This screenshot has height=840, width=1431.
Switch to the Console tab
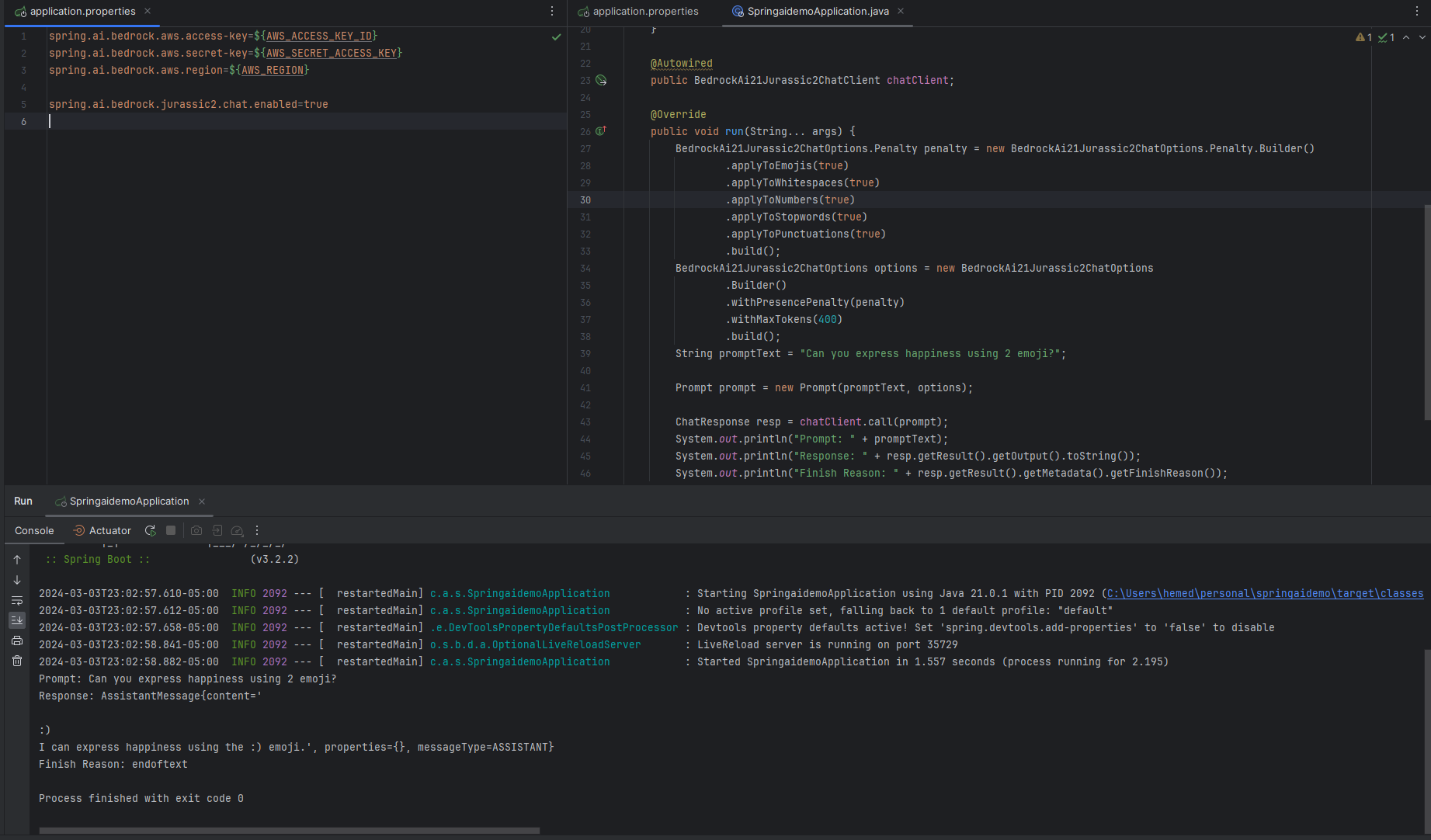(x=34, y=530)
